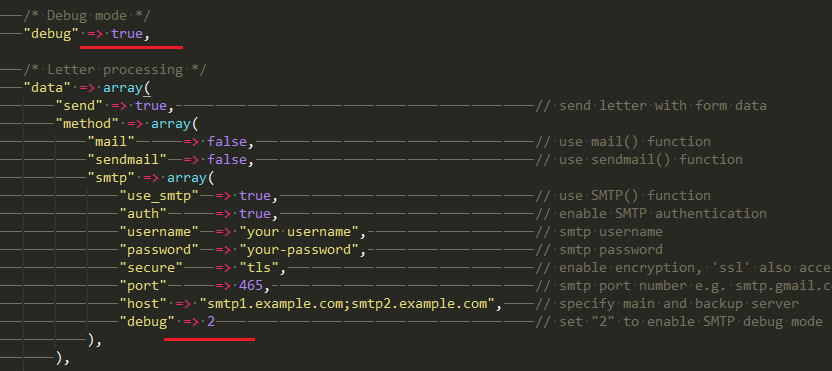Select the "send" key in the data array

(79, 106)
